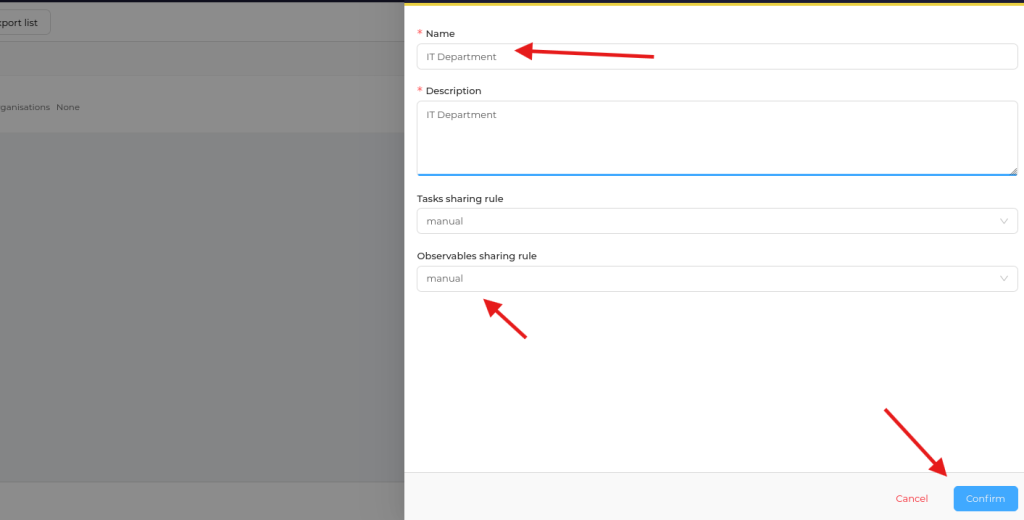The image size is (1024, 520).
Task: Click the Tasks sharing rule chevron arrow
Action: coord(1003,221)
